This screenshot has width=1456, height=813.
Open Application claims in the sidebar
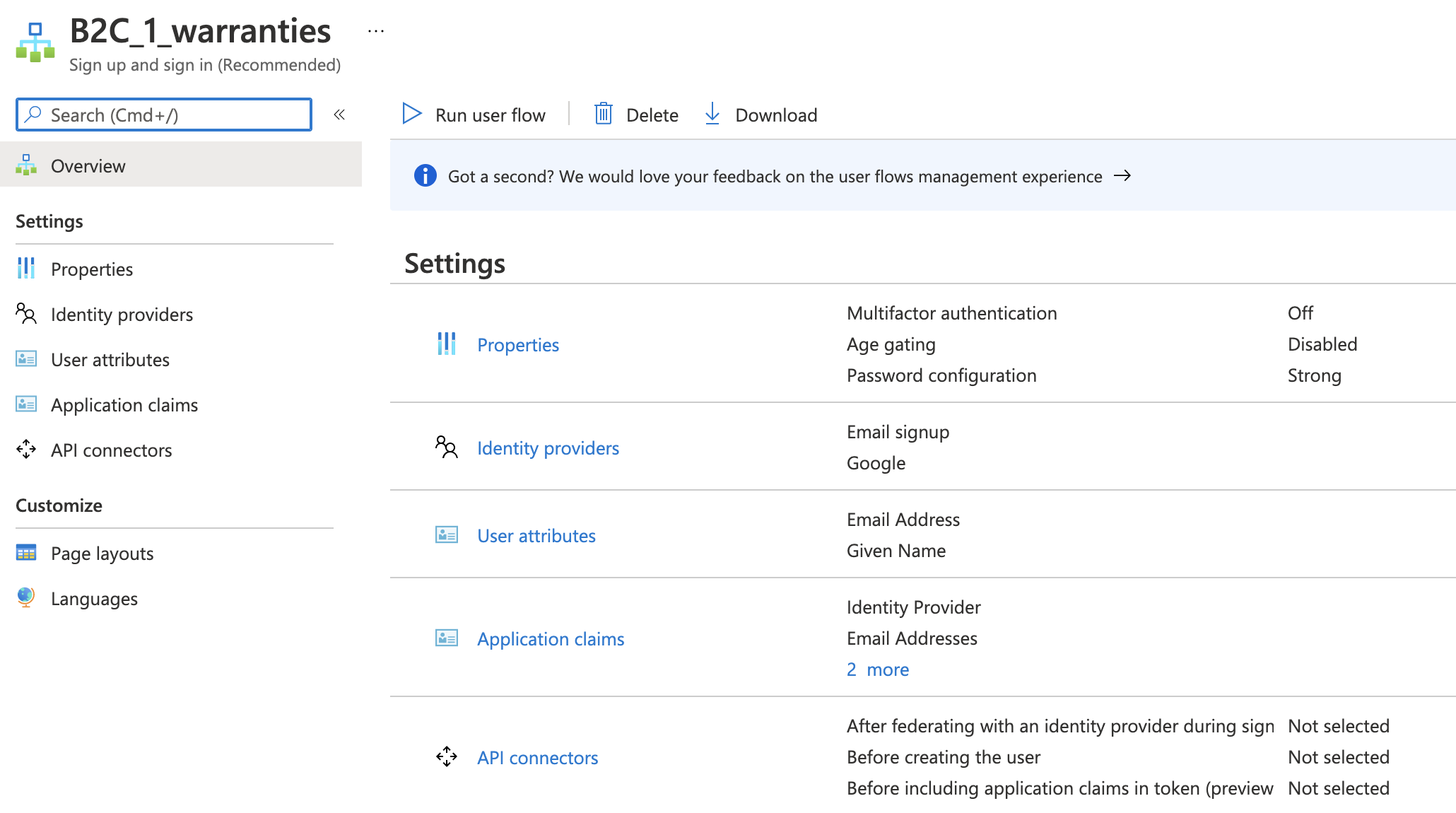(x=124, y=405)
